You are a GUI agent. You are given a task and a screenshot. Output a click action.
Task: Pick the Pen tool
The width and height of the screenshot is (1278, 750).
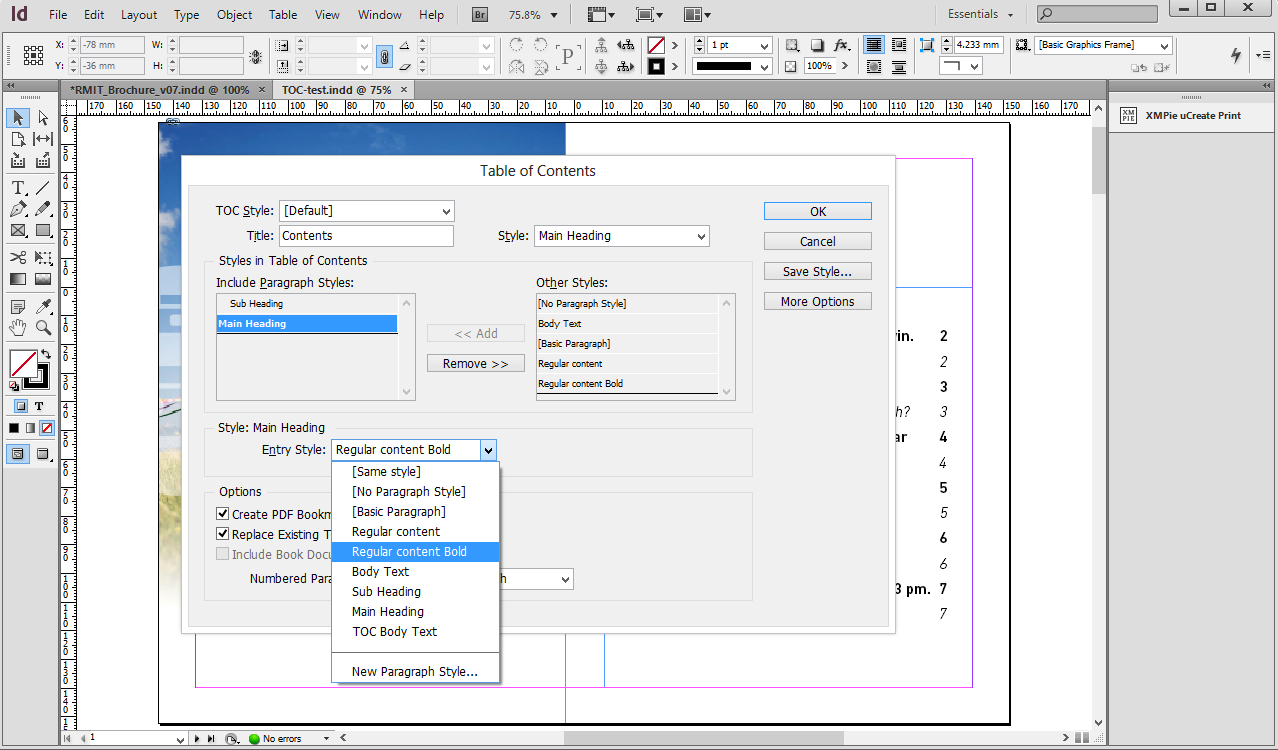coord(17,209)
